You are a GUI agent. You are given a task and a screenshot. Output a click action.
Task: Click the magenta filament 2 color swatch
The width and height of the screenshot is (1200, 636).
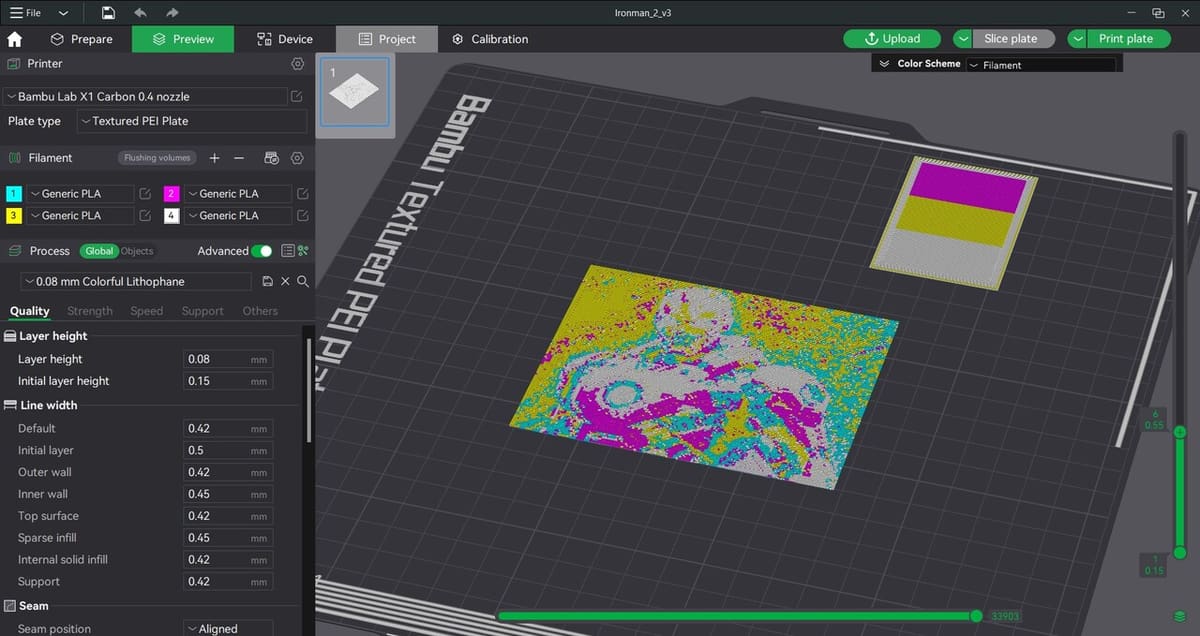pyautogui.click(x=172, y=194)
